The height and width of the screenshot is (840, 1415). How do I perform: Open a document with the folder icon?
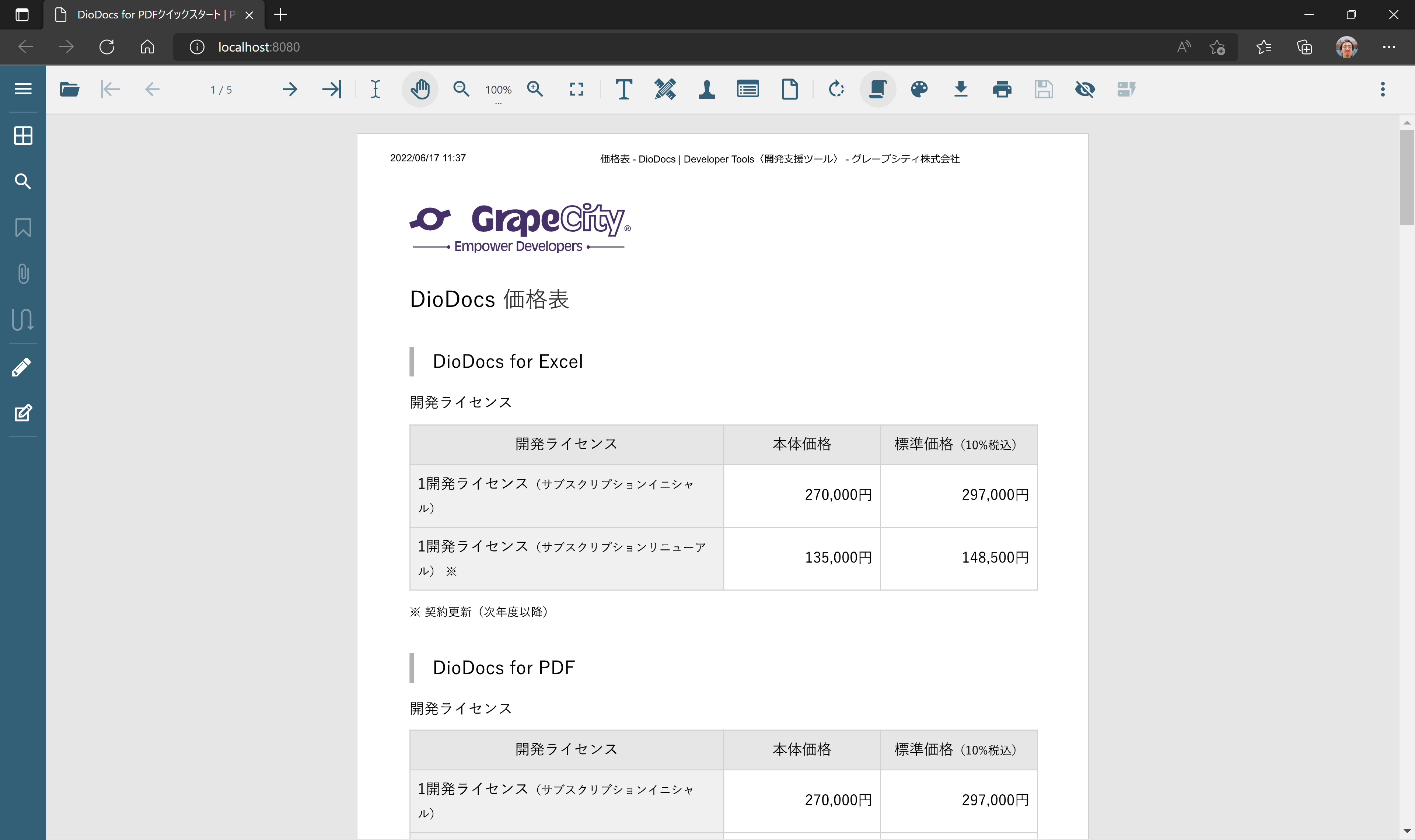pyautogui.click(x=69, y=89)
